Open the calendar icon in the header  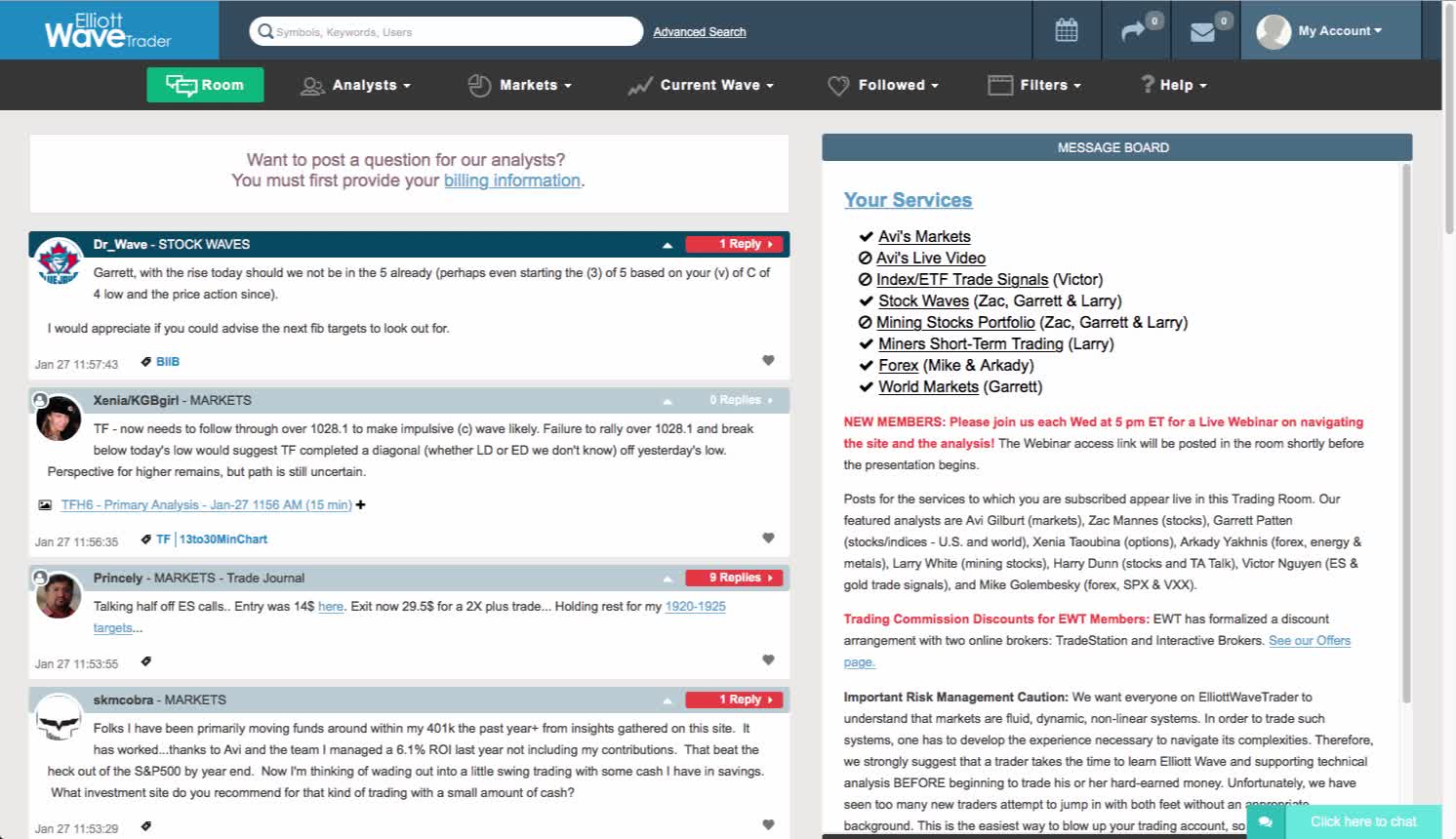click(x=1067, y=30)
